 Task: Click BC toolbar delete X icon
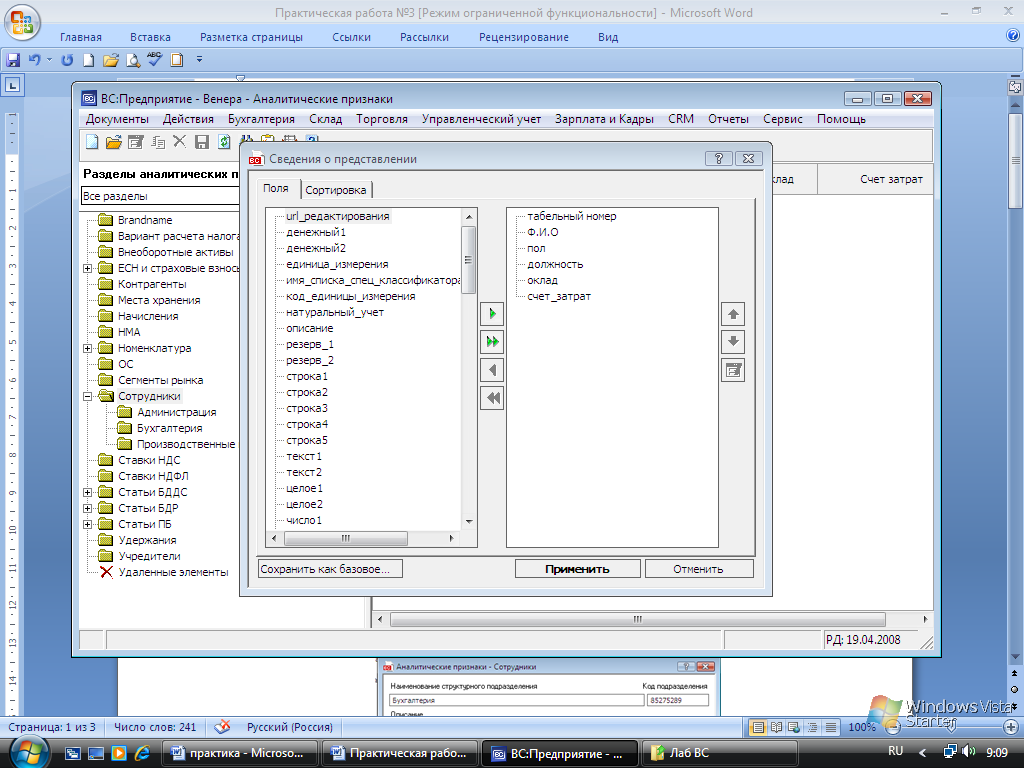[x=180, y=141]
